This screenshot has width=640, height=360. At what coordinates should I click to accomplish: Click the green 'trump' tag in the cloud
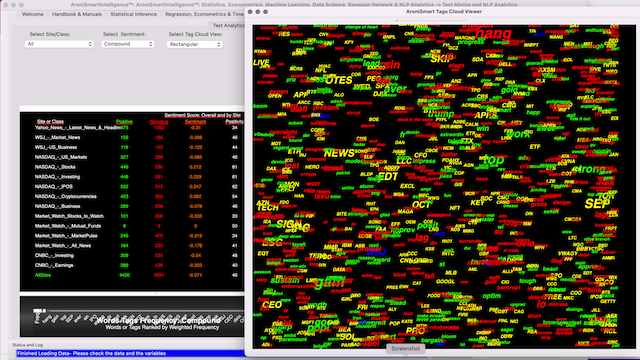[441, 114]
